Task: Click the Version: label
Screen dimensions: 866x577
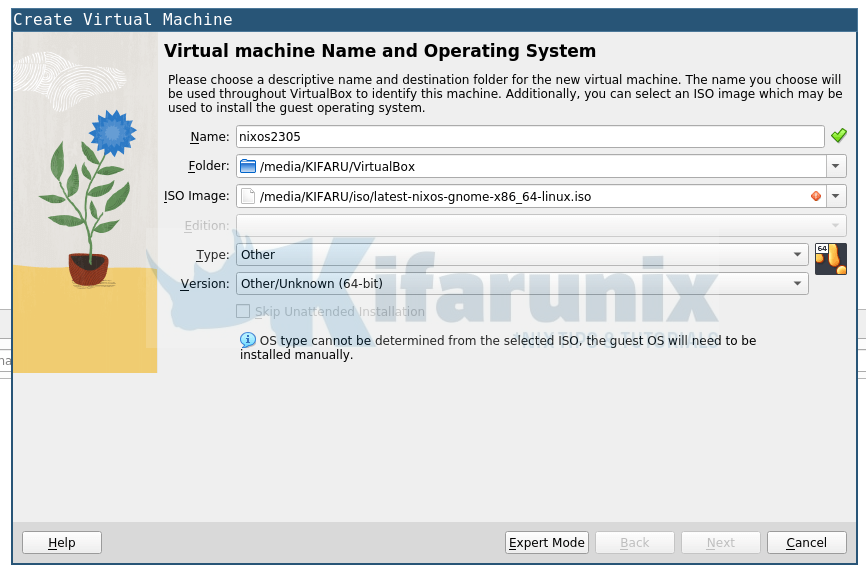Action: (x=205, y=284)
